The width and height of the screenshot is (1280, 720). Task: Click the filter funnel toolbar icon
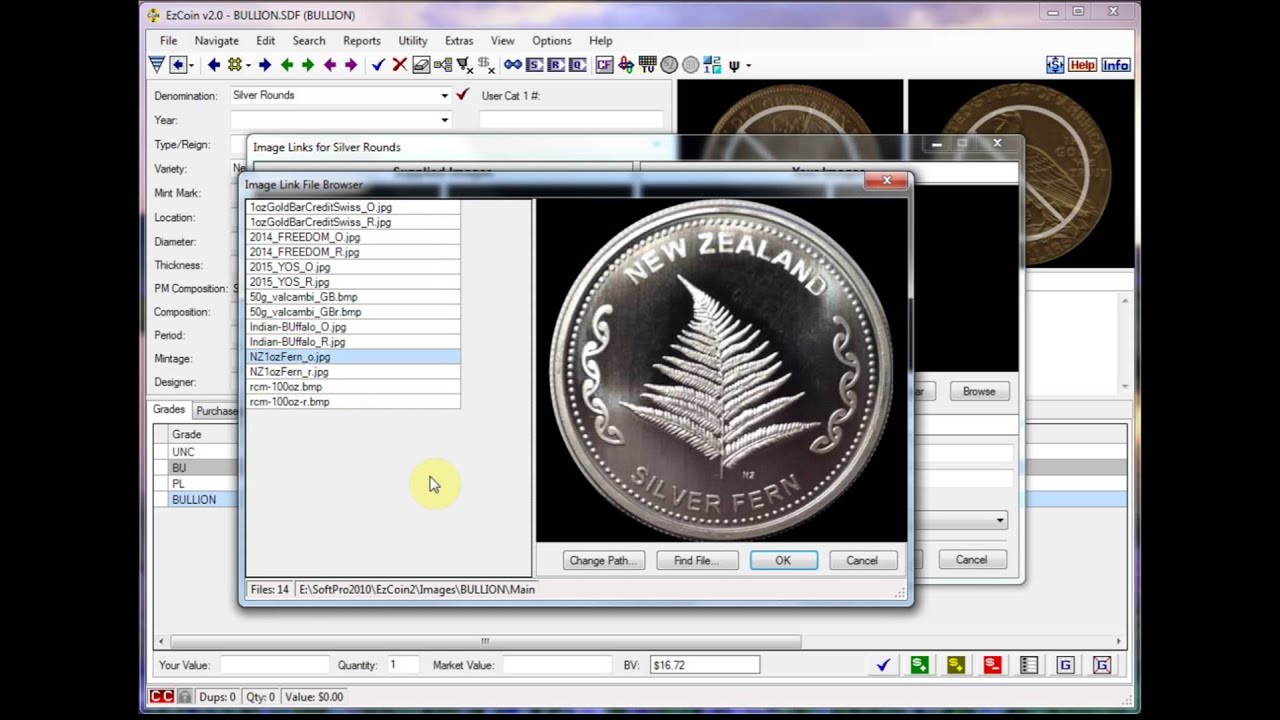coord(157,65)
